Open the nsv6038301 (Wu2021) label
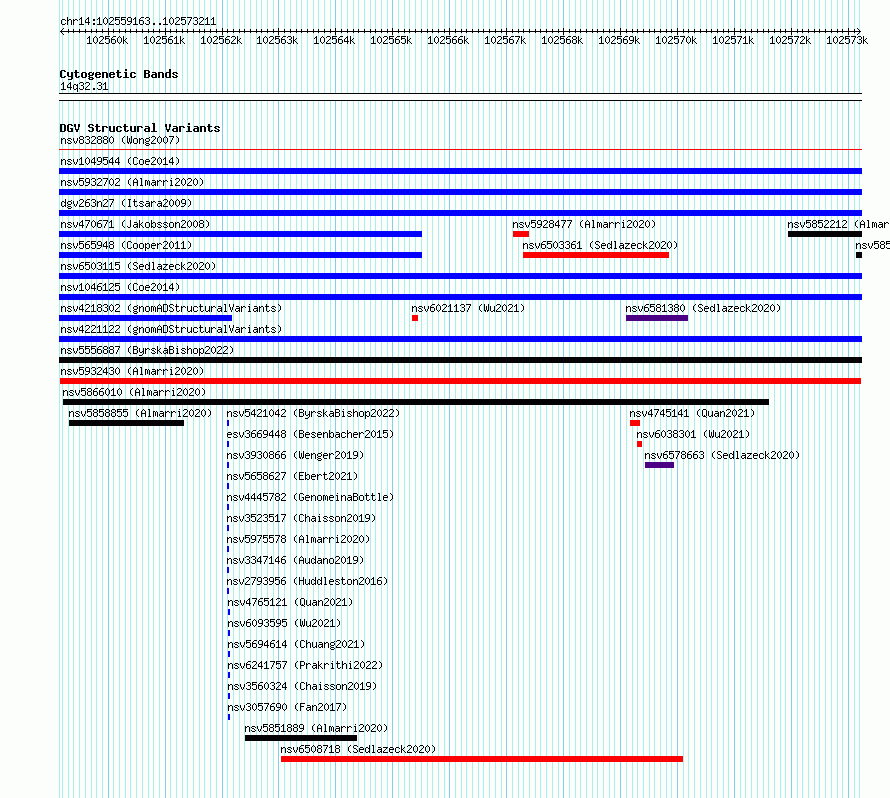 693,434
